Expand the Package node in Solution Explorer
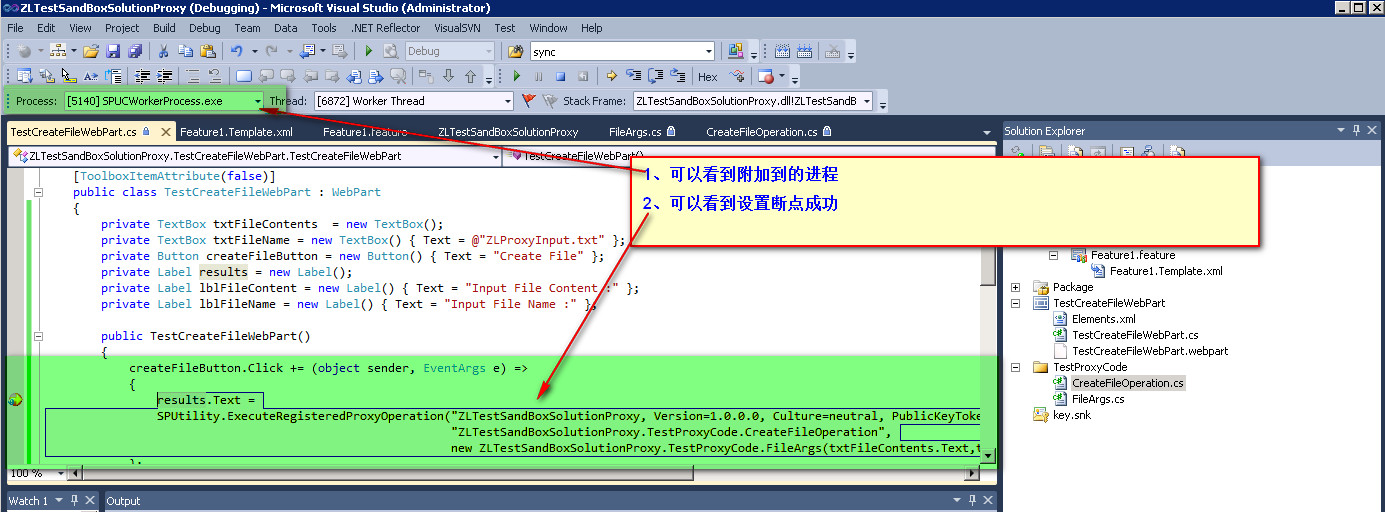1385x512 pixels. [1016, 287]
